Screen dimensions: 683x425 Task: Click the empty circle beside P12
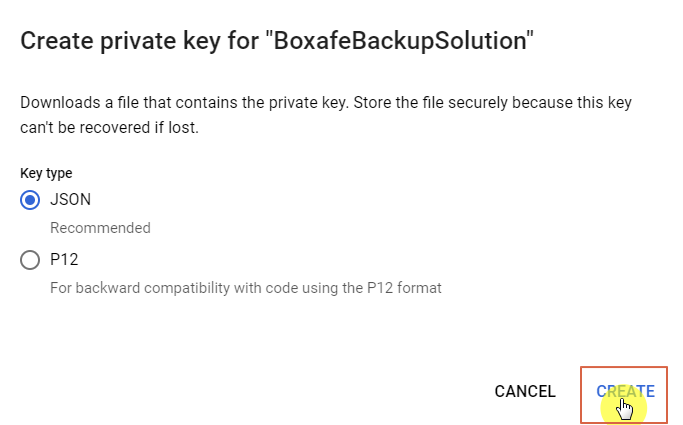point(30,260)
